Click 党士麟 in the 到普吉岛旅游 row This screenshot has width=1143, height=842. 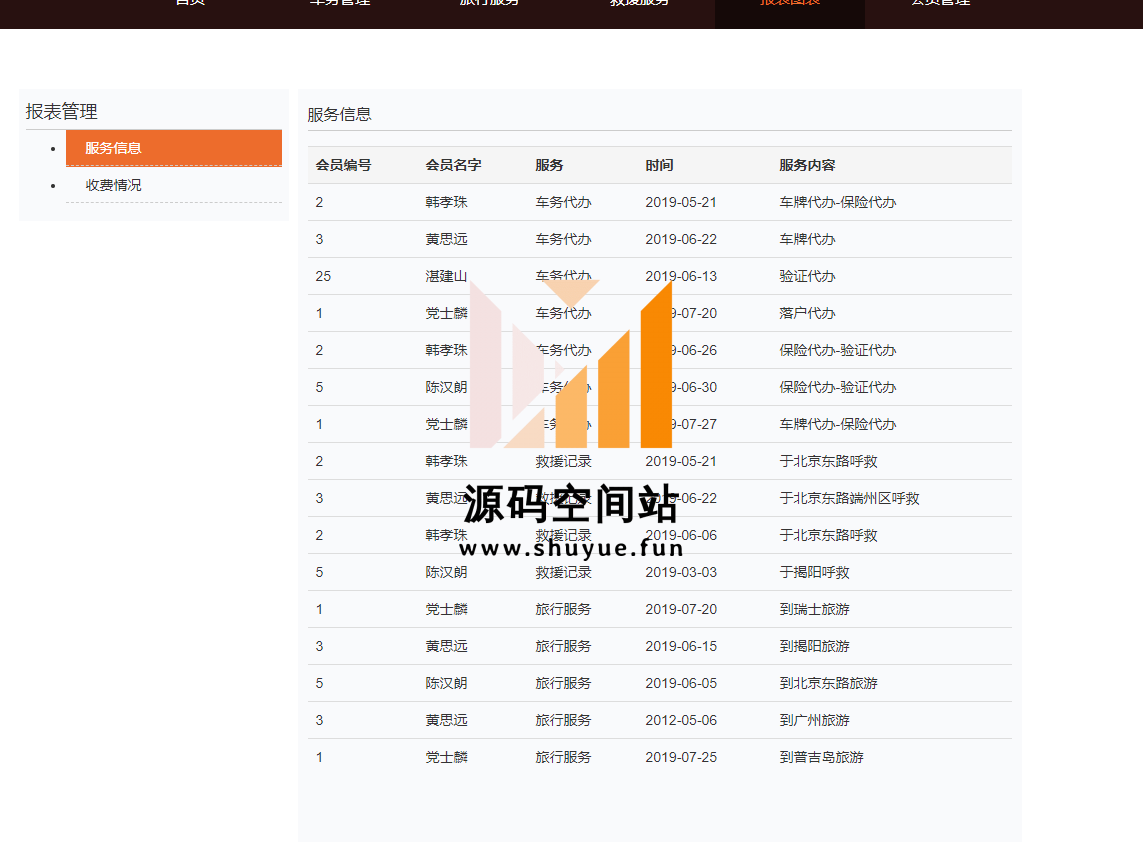point(446,757)
